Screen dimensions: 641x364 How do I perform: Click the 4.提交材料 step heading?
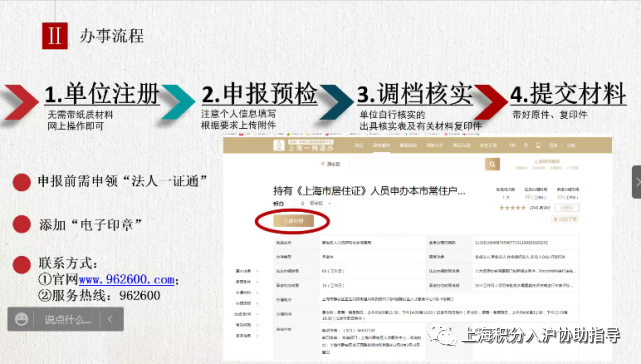(568, 94)
